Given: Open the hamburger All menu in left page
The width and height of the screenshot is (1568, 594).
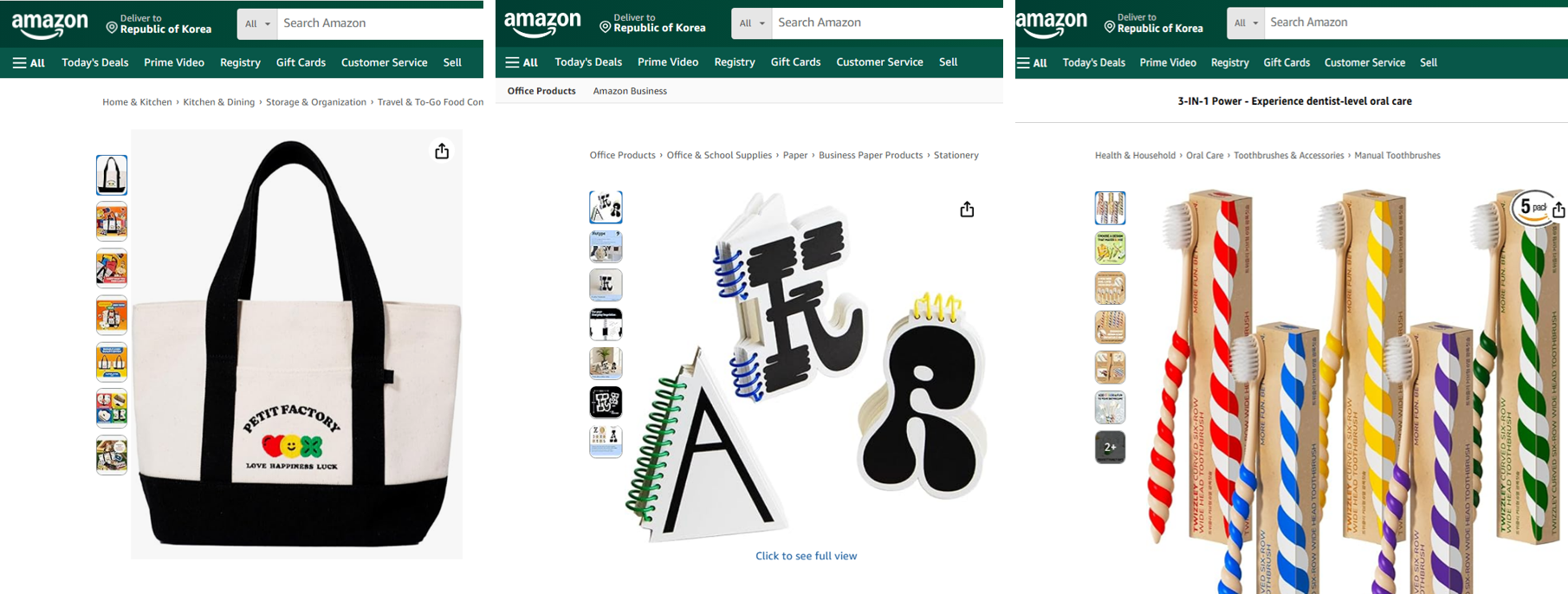Looking at the screenshot, I should [29, 62].
